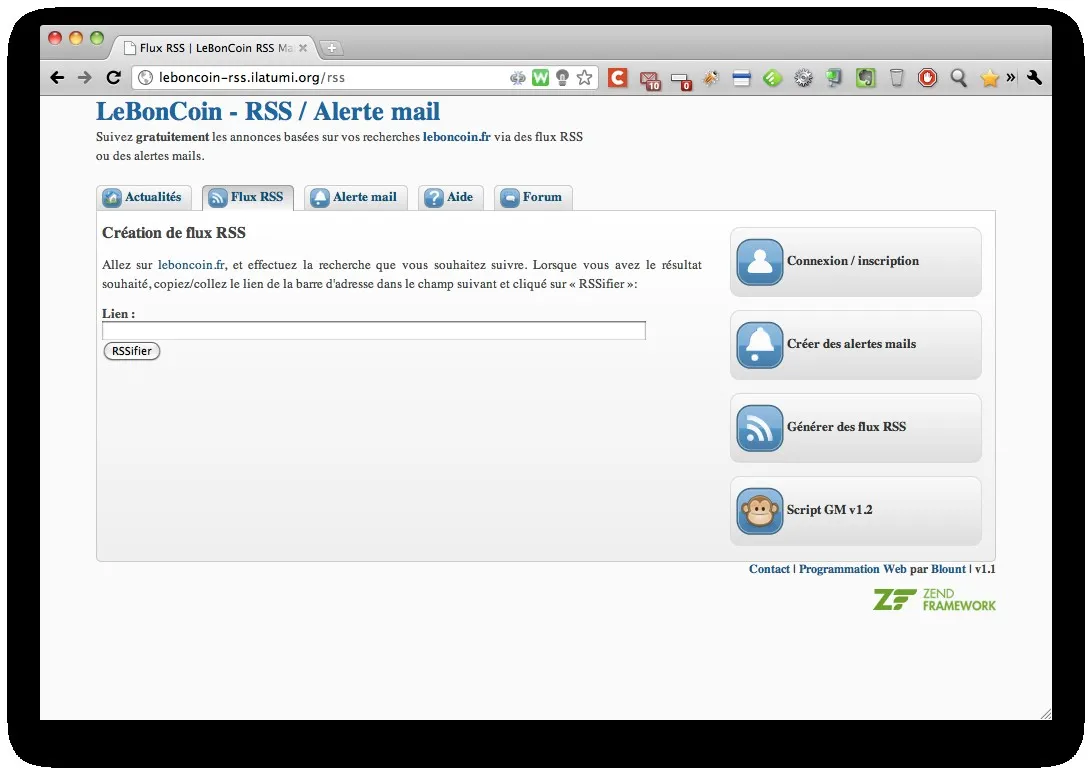Screen dimensions: 1092x775
Task: Go back using the browser back arrow
Action: (x=57, y=77)
